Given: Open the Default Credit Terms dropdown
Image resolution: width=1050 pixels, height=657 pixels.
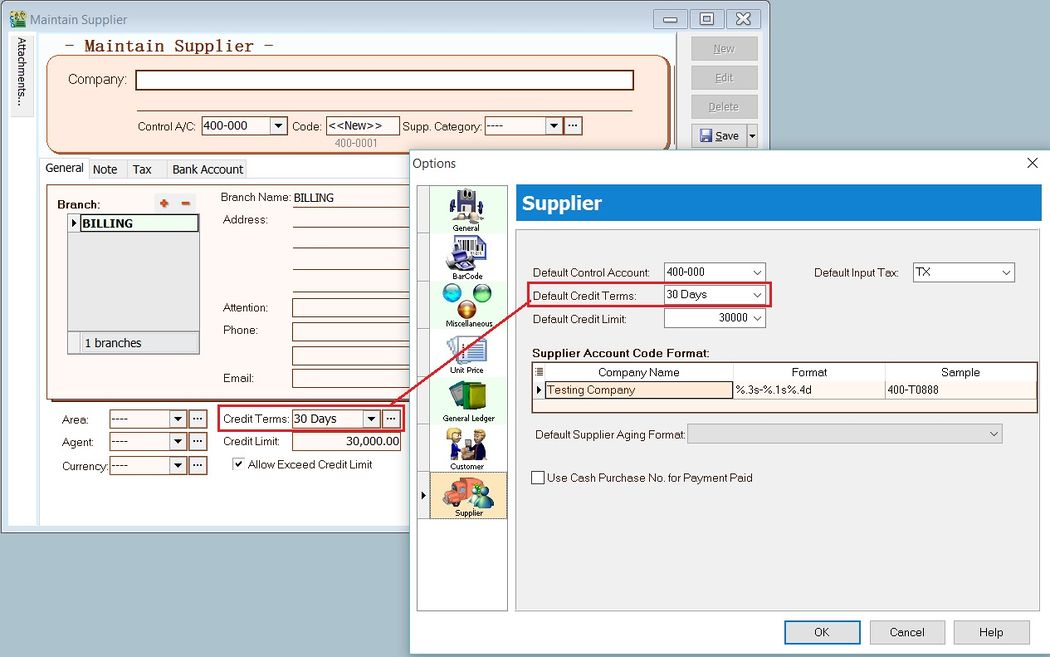Looking at the screenshot, I should (758, 294).
